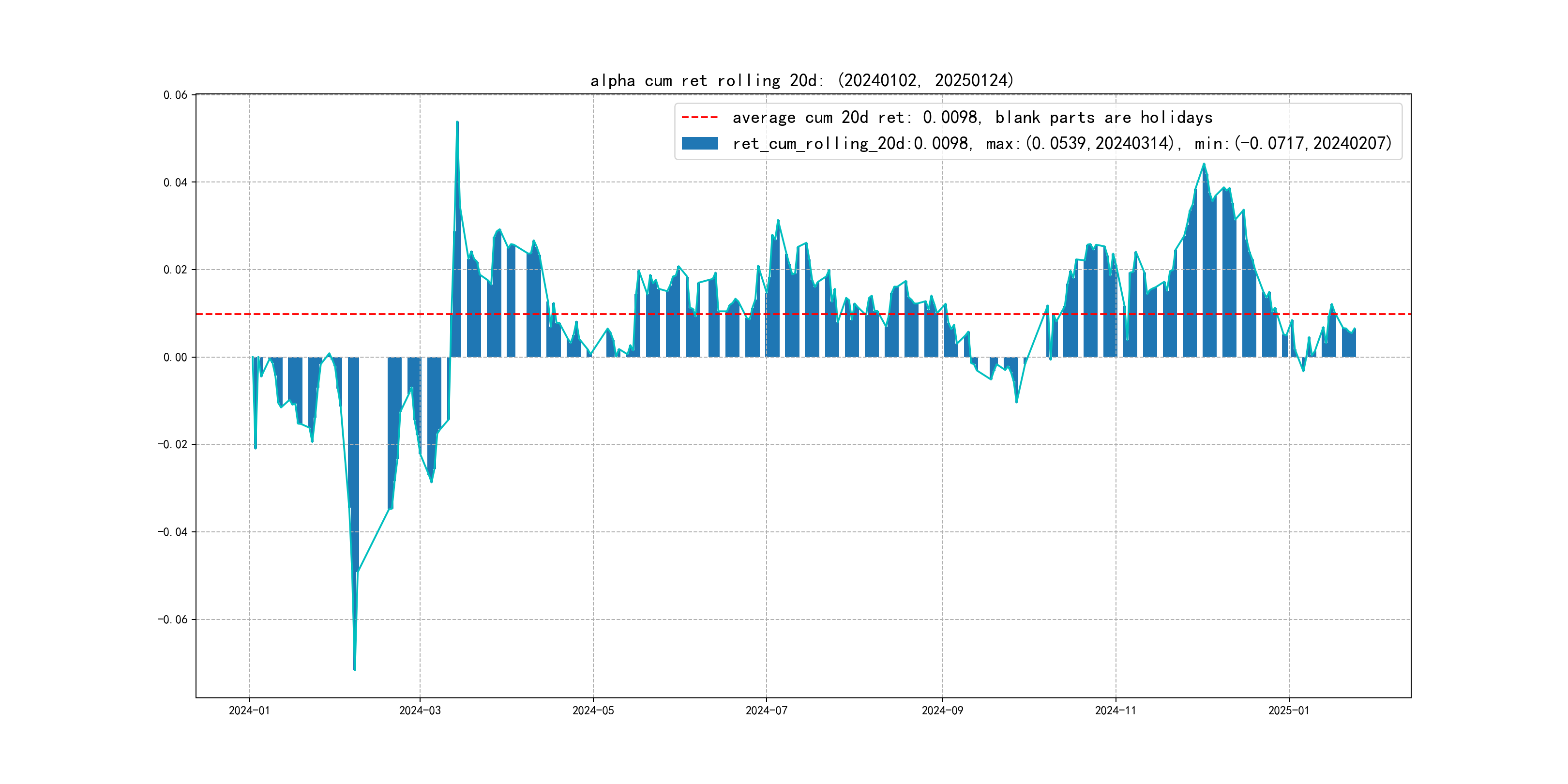Click the 2024-01 x-axis tick label
1568x784 pixels.
coord(249,710)
